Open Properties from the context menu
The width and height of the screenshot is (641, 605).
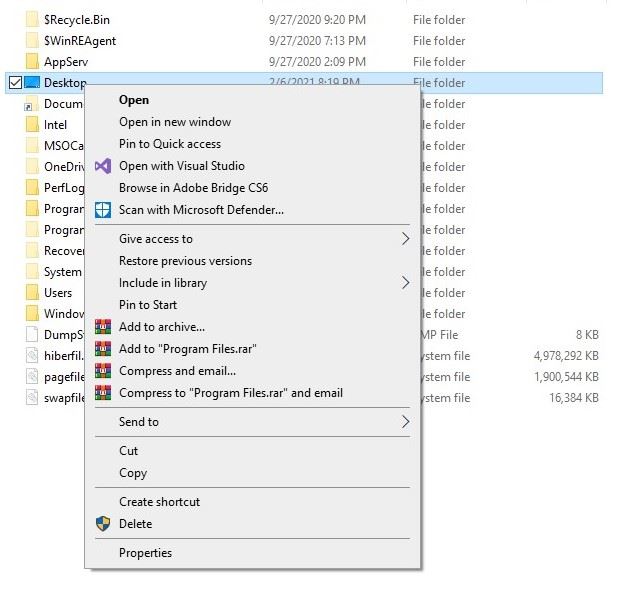point(253,553)
